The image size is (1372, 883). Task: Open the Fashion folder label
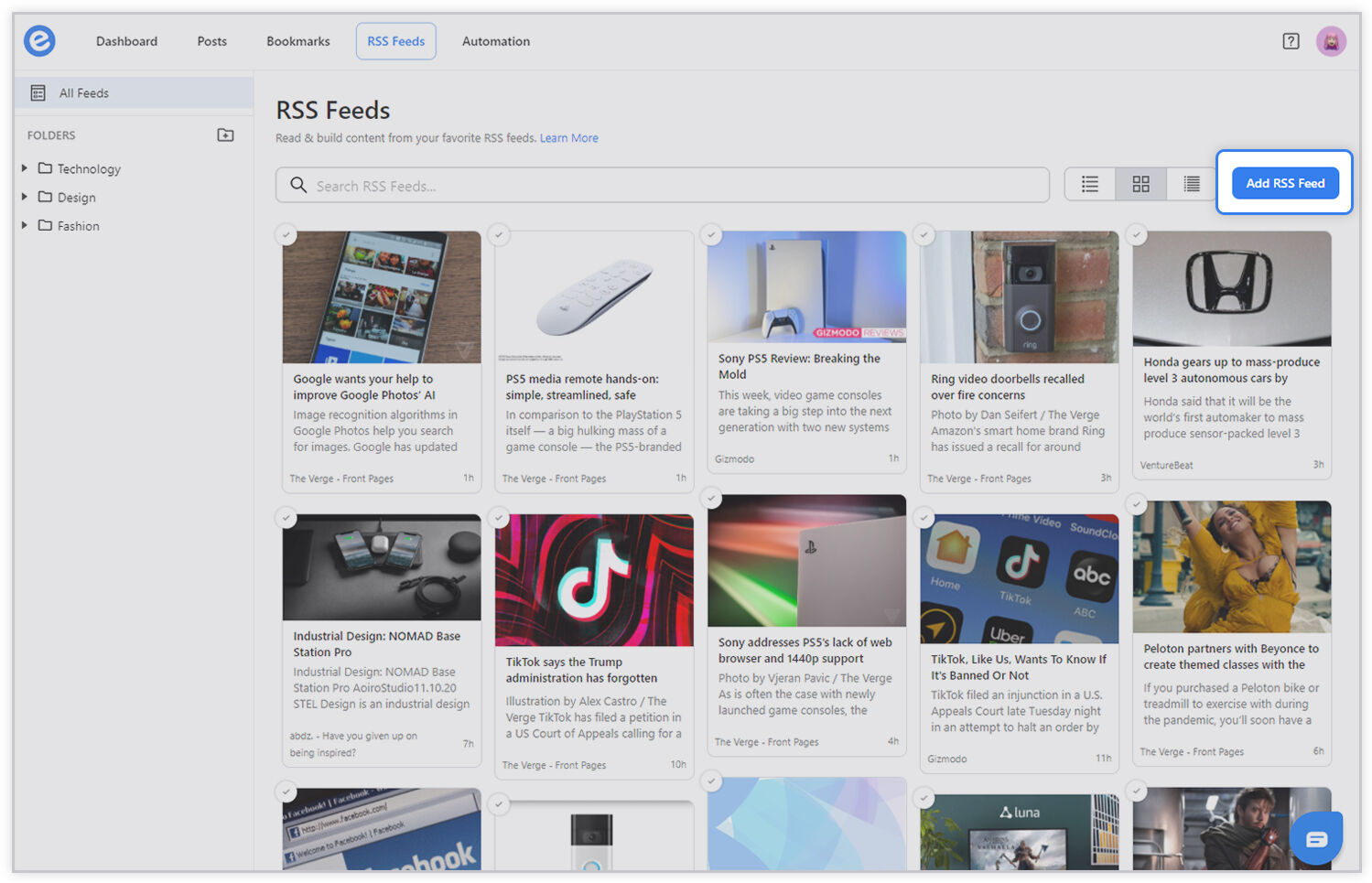pos(78,225)
